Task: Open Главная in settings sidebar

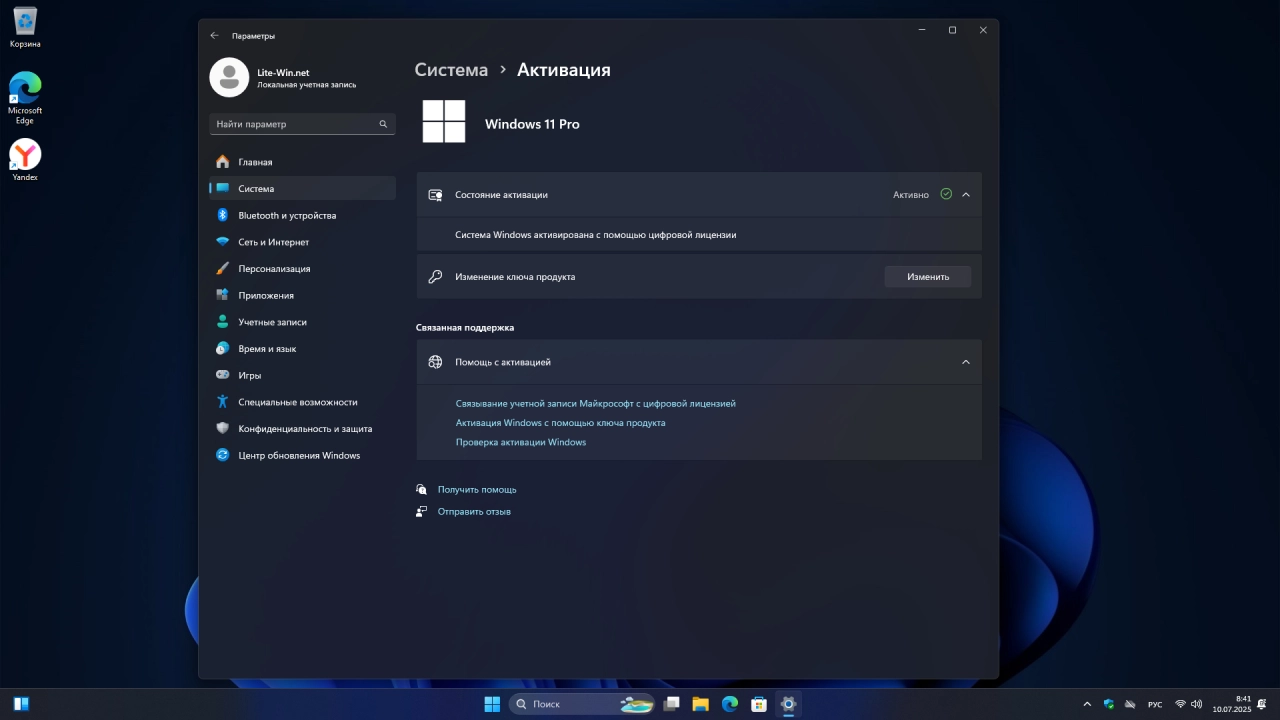Action: click(302, 162)
